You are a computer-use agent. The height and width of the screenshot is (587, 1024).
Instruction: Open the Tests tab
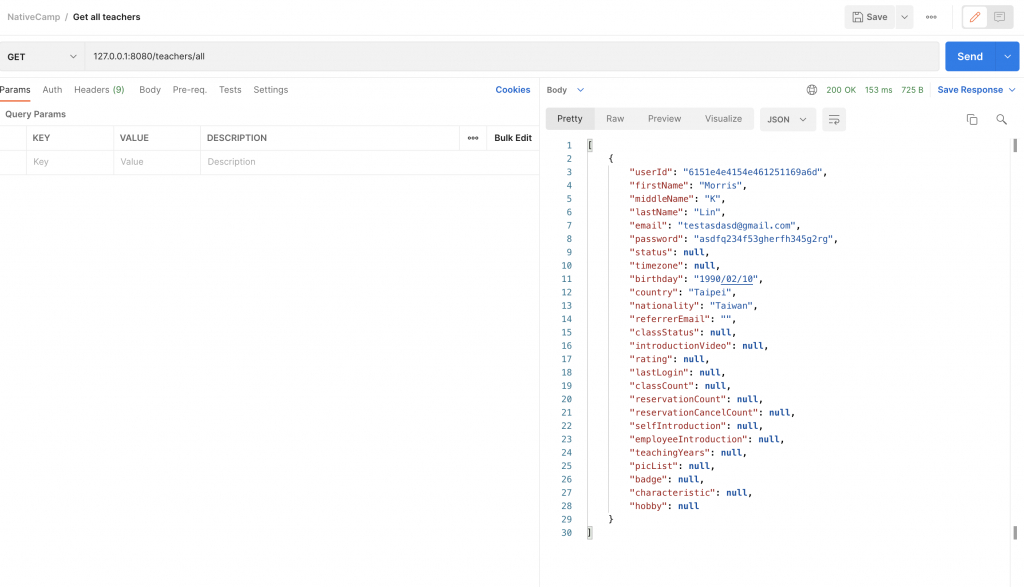click(230, 90)
